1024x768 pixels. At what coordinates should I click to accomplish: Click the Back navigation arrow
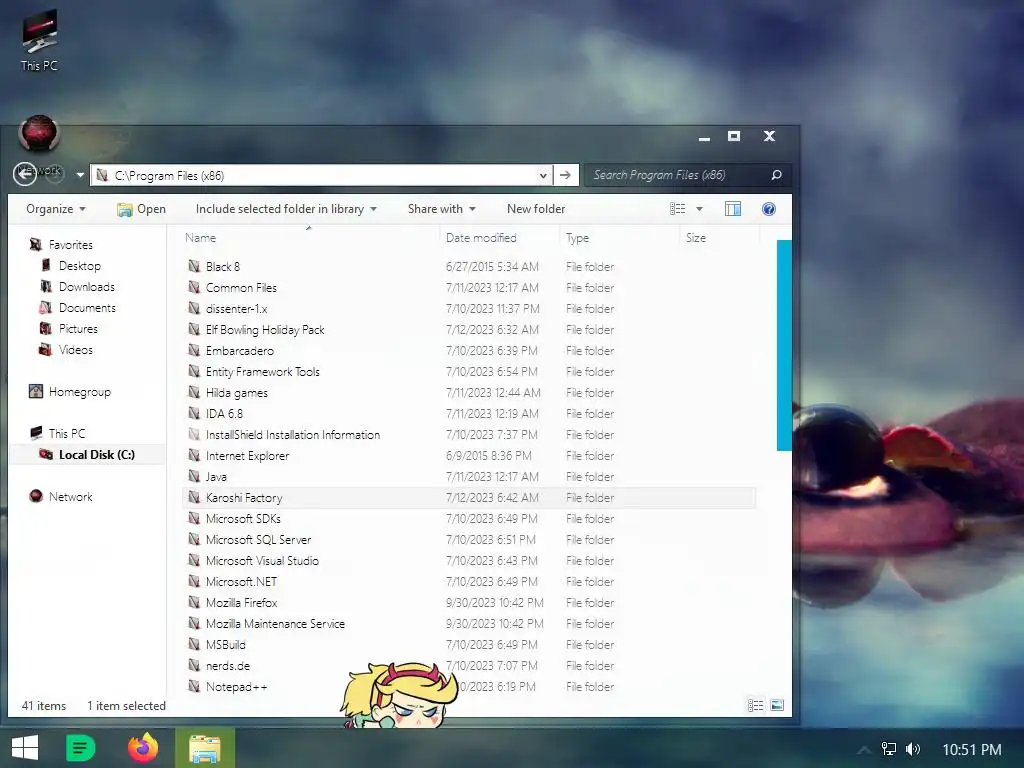coord(25,174)
